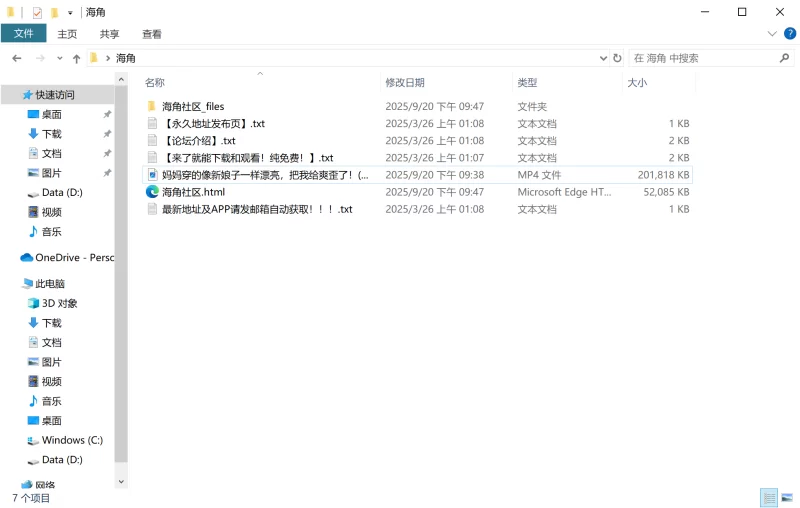Switch to the 主页 ribbon tab
Image resolution: width=800 pixels, height=508 pixels.
pos(67,34)
